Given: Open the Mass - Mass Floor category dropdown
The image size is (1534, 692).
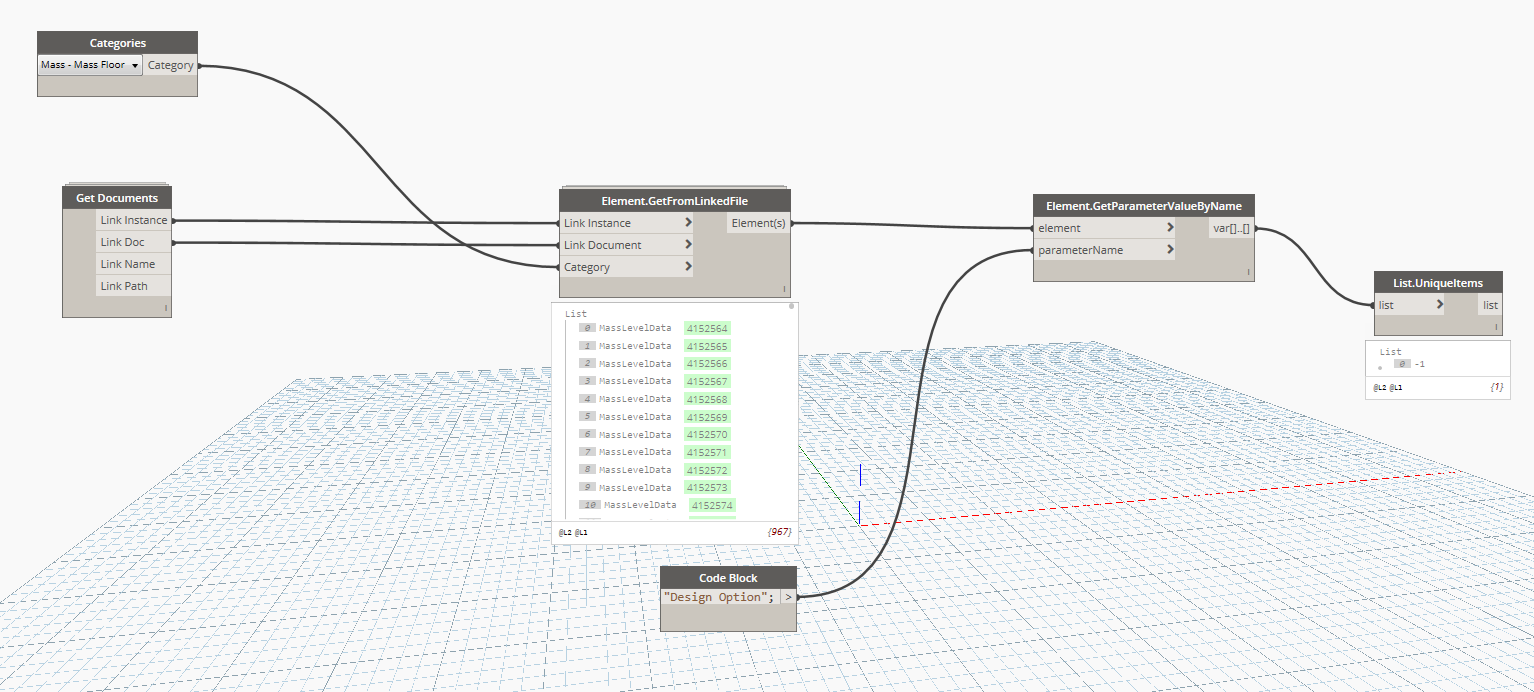Looking at the screenshot, I should coord(90,65).
